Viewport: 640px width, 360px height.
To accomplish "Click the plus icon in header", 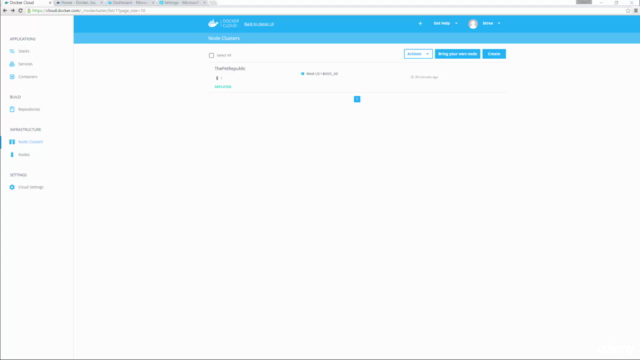I will click(420, 23).
